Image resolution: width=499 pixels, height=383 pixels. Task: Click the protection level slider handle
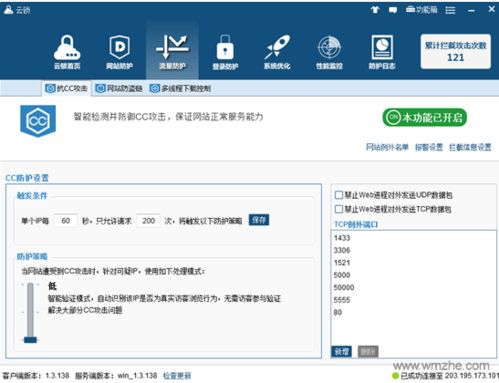tap(30, 340)
